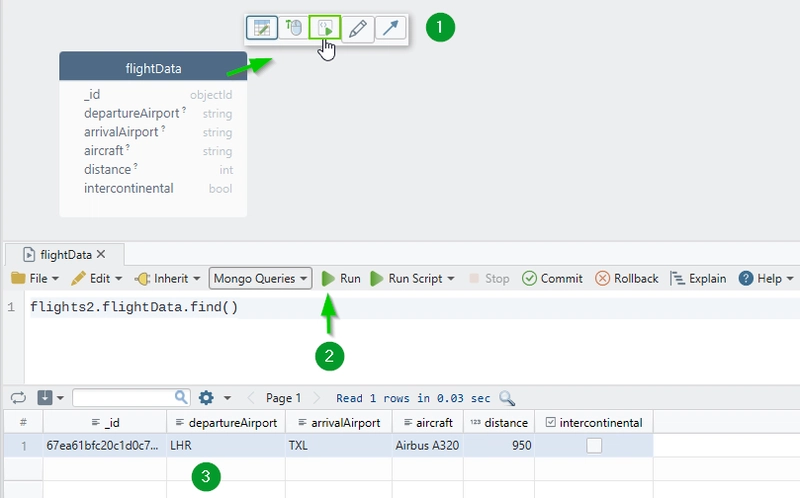Select the pencil edit icon
The height and width of the screenshot is (498, 800).
pos(358,28)
